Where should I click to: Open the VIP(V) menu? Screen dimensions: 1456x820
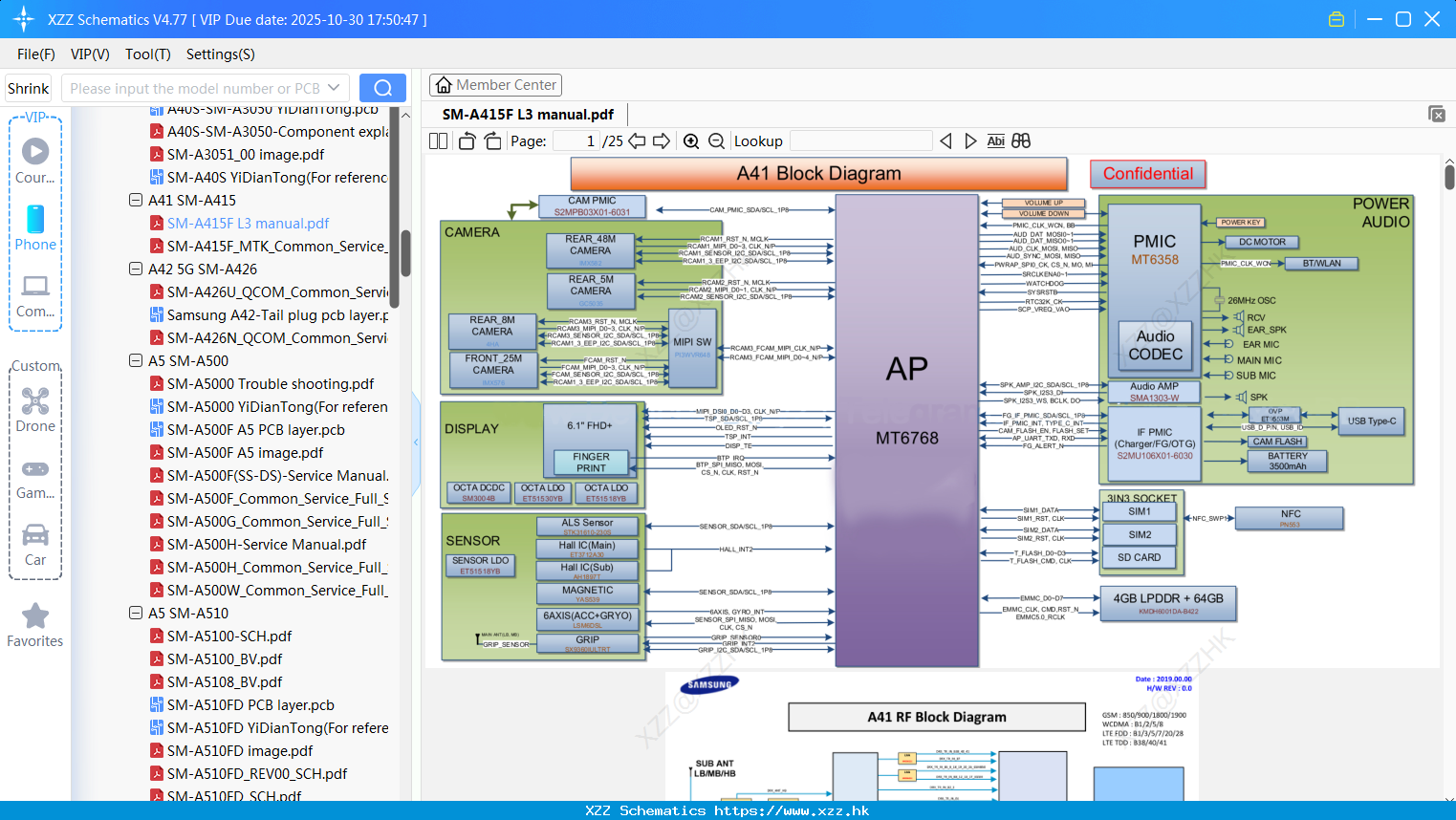(x=90, y=54)
